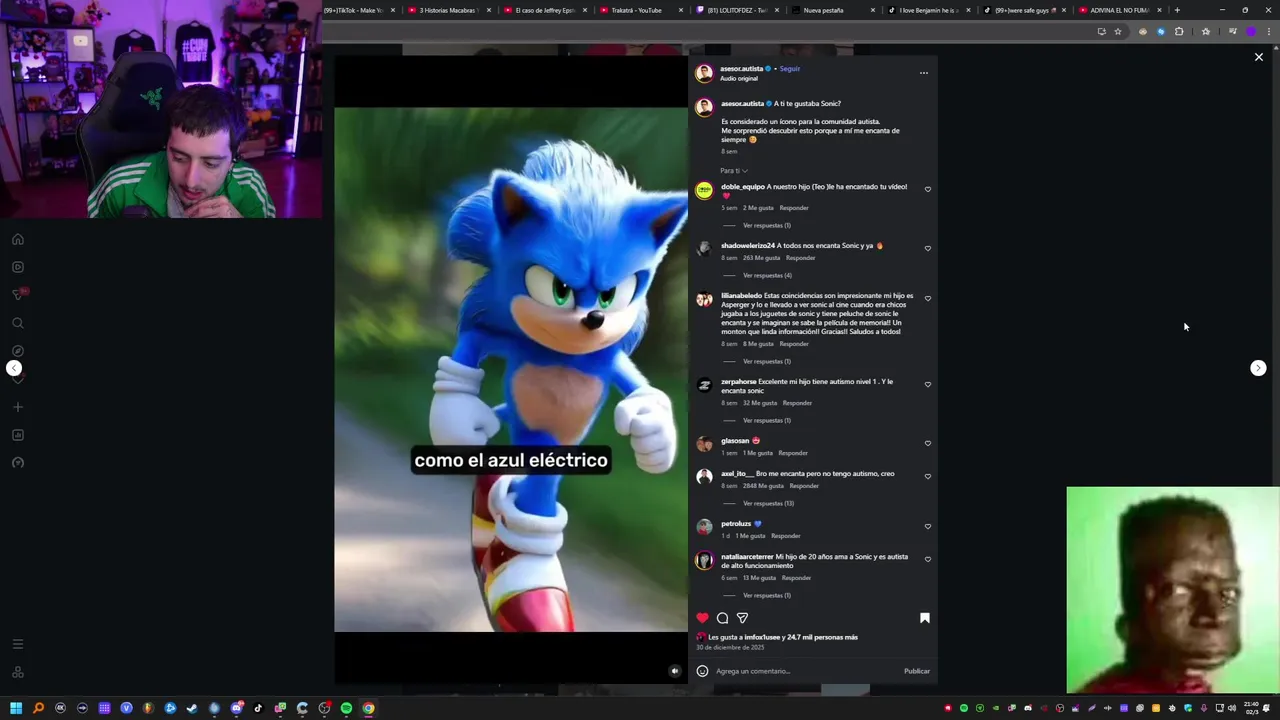
Task: Share the post with the send icon
Action: pyautogui.click(x=742, y=618)
